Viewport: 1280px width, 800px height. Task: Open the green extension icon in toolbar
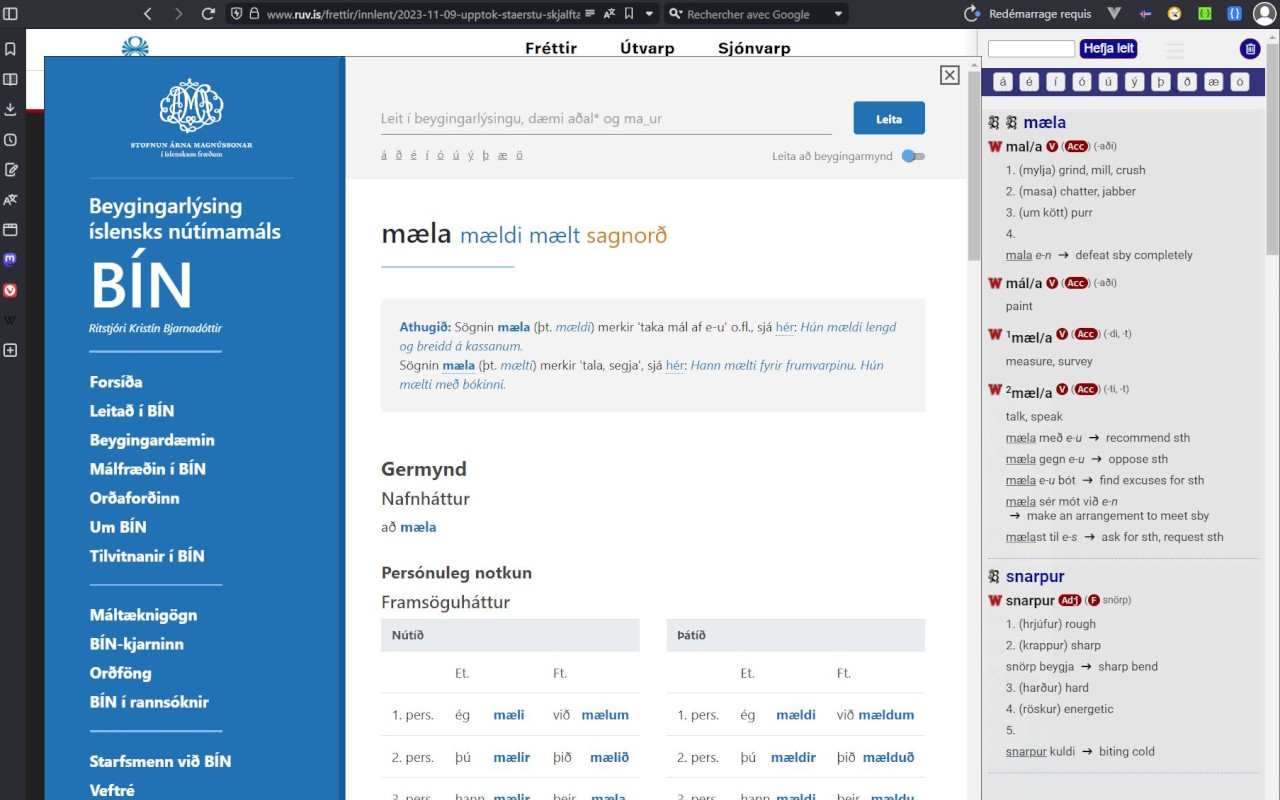(x=1205, y=14)
